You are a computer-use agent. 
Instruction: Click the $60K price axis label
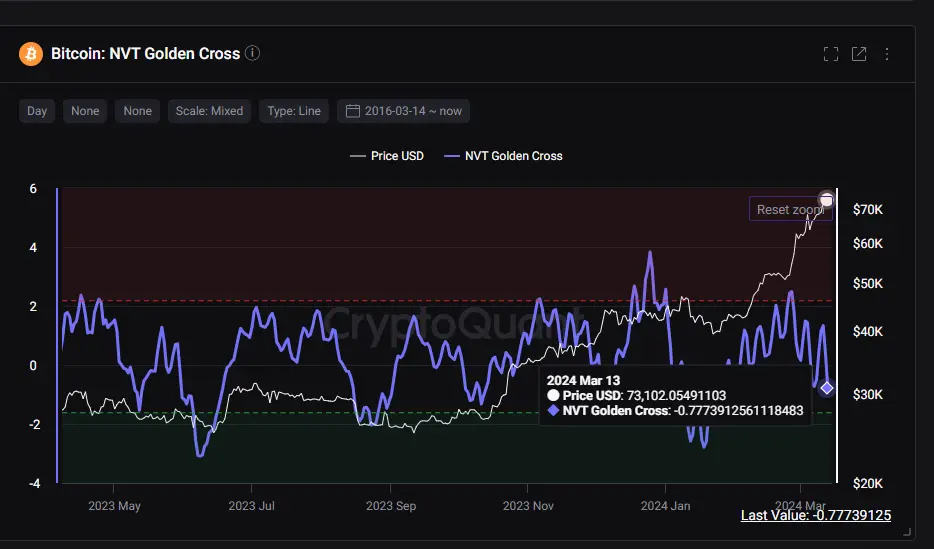[868, 244]
